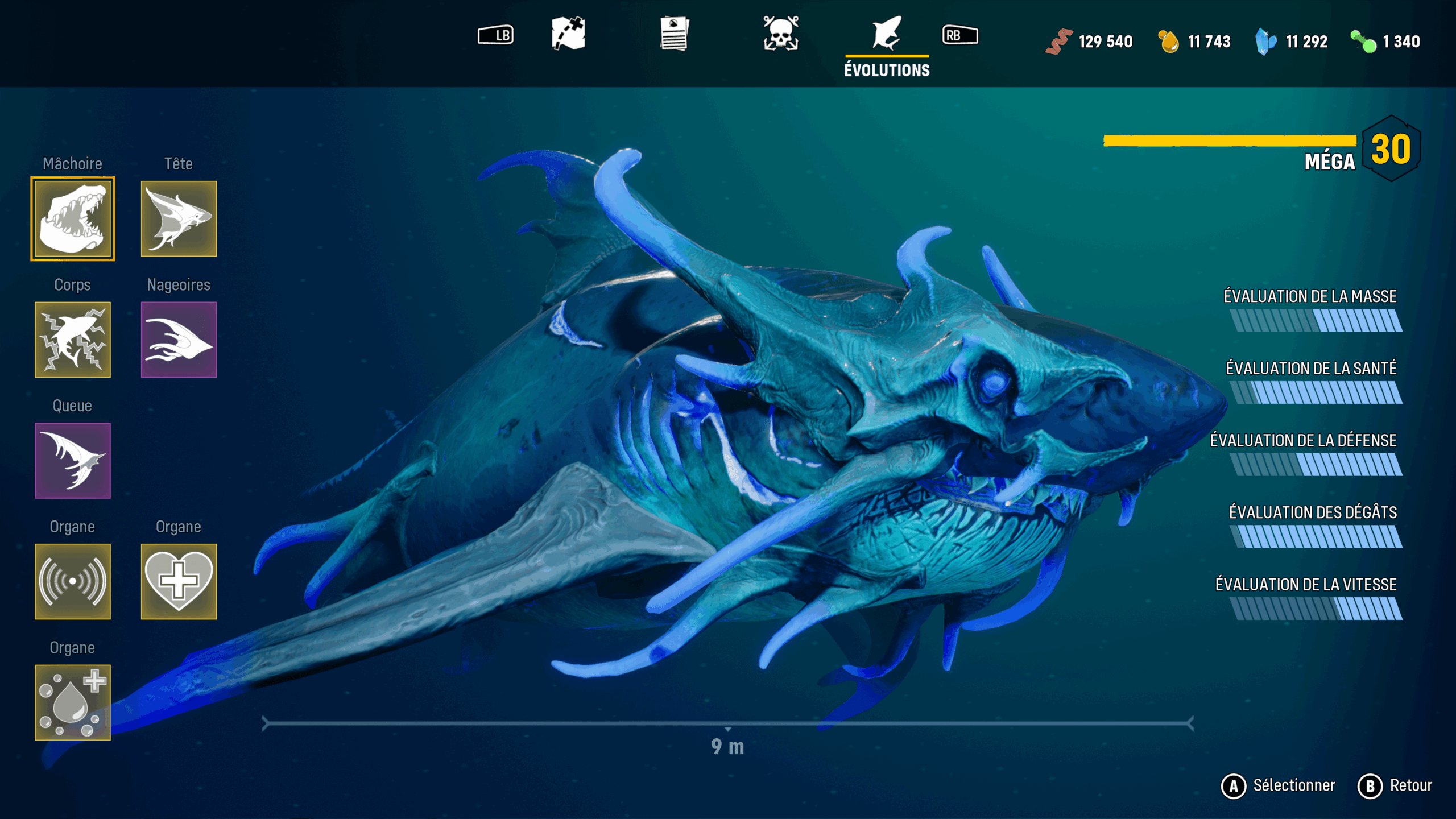Switch to the journal document tab
The height and width of the screenshot is (819, 1456).
point(675,34)
